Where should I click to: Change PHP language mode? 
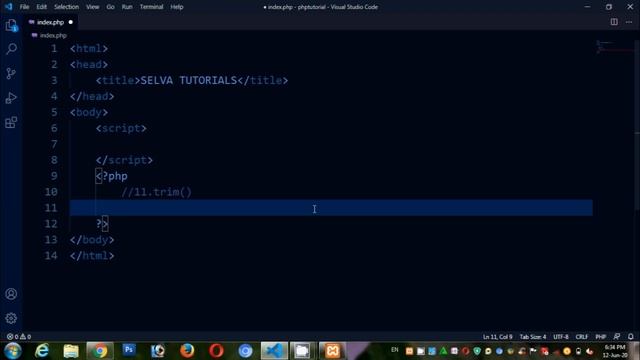coord(600,337)
